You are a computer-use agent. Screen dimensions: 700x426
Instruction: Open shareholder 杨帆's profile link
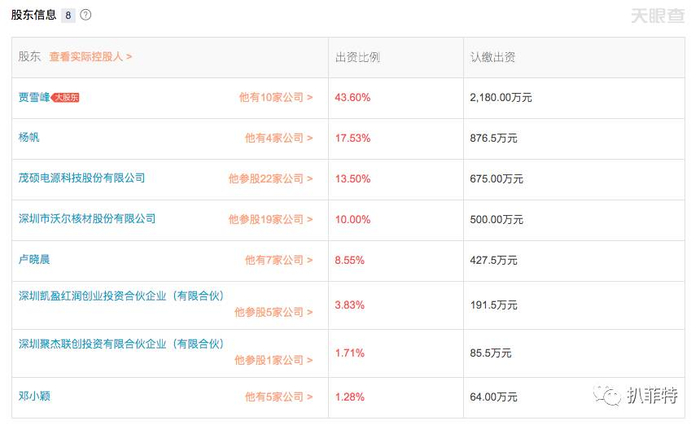32,137
